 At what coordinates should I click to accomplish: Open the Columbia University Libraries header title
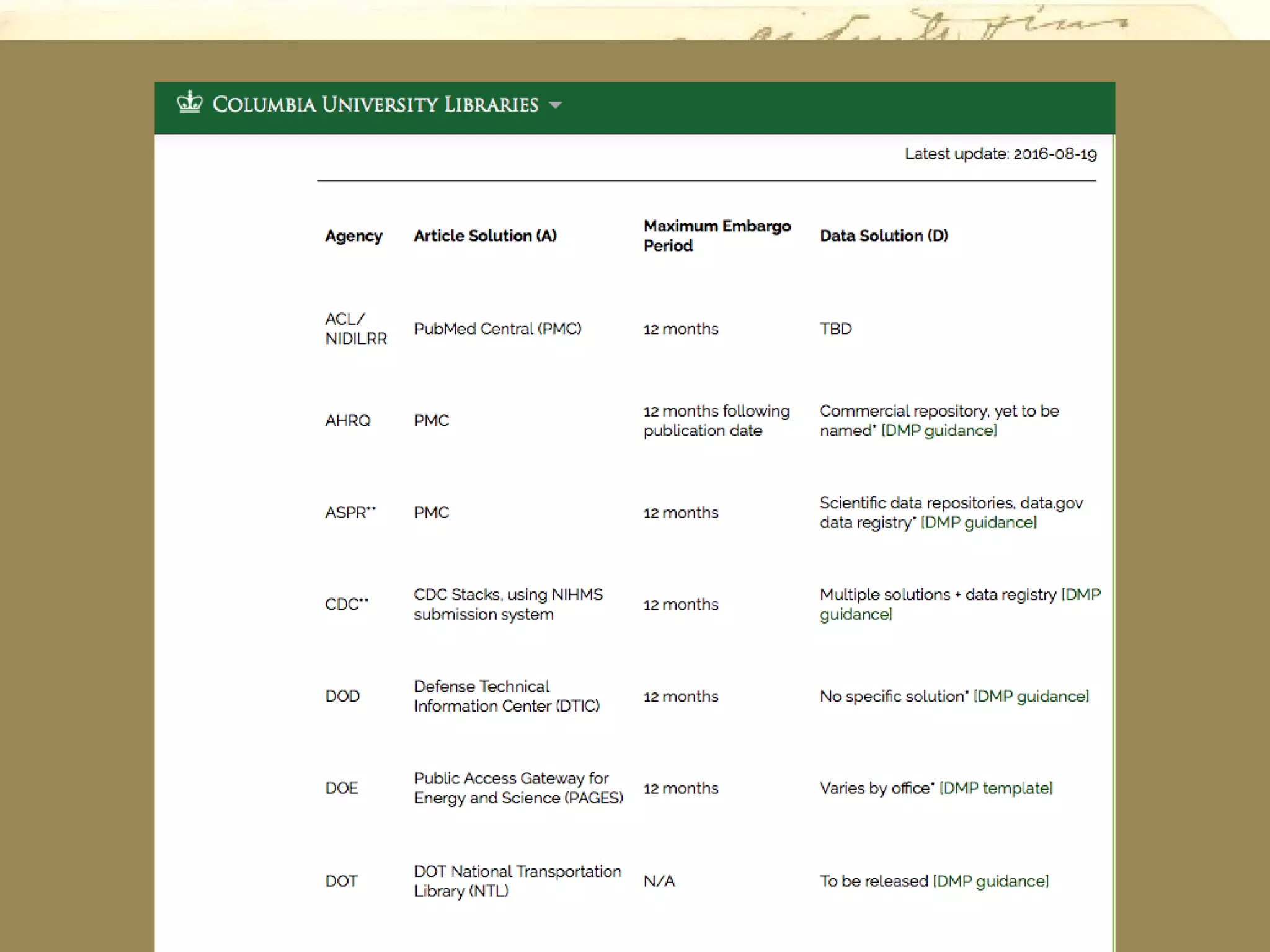coord(375,105)
